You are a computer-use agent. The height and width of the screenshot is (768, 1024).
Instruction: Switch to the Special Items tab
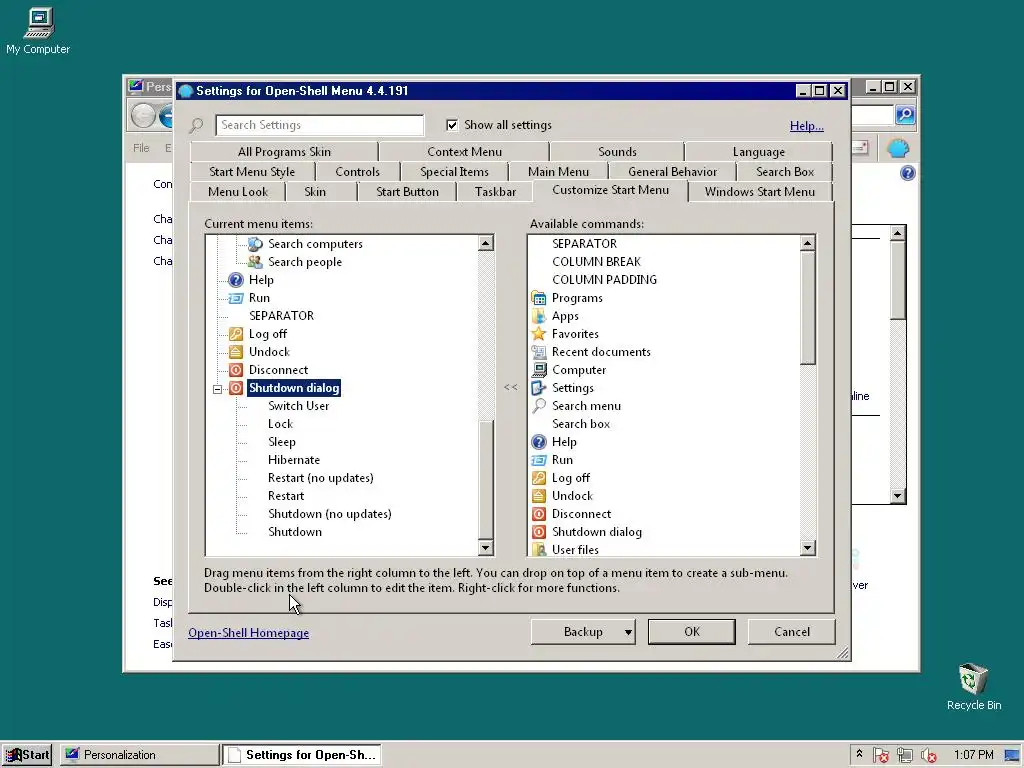click(x=455, y=172)
